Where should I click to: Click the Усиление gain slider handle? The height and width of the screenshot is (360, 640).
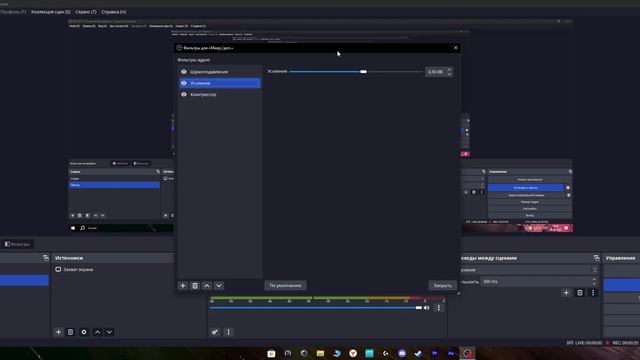tap(363, 72)
